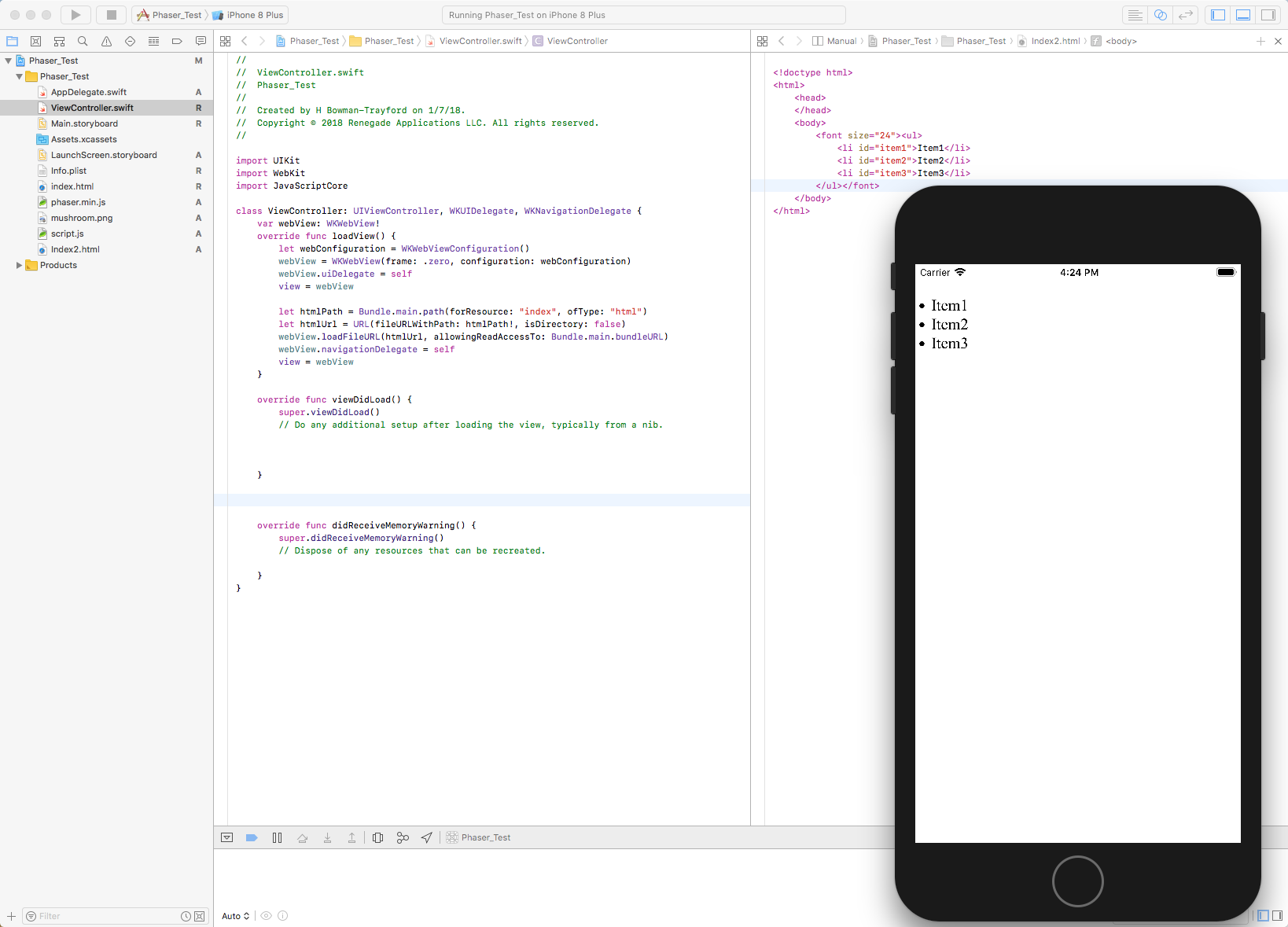Viewport: 1288px width, 927px height.
Task: Select ViewController.swift in navigator
Action: [92, 108]
